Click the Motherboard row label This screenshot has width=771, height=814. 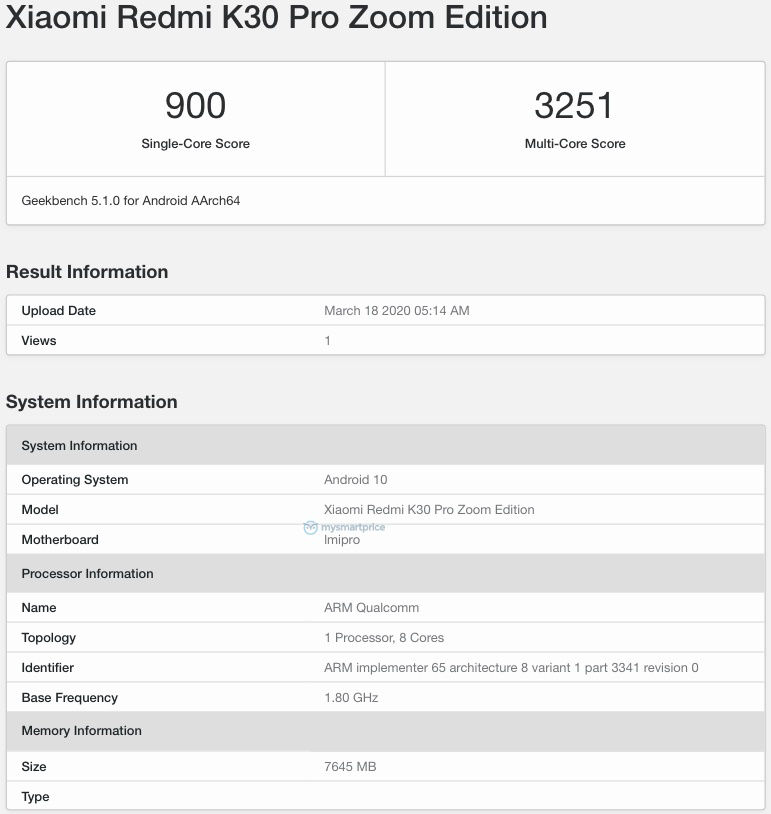[60, 540]
